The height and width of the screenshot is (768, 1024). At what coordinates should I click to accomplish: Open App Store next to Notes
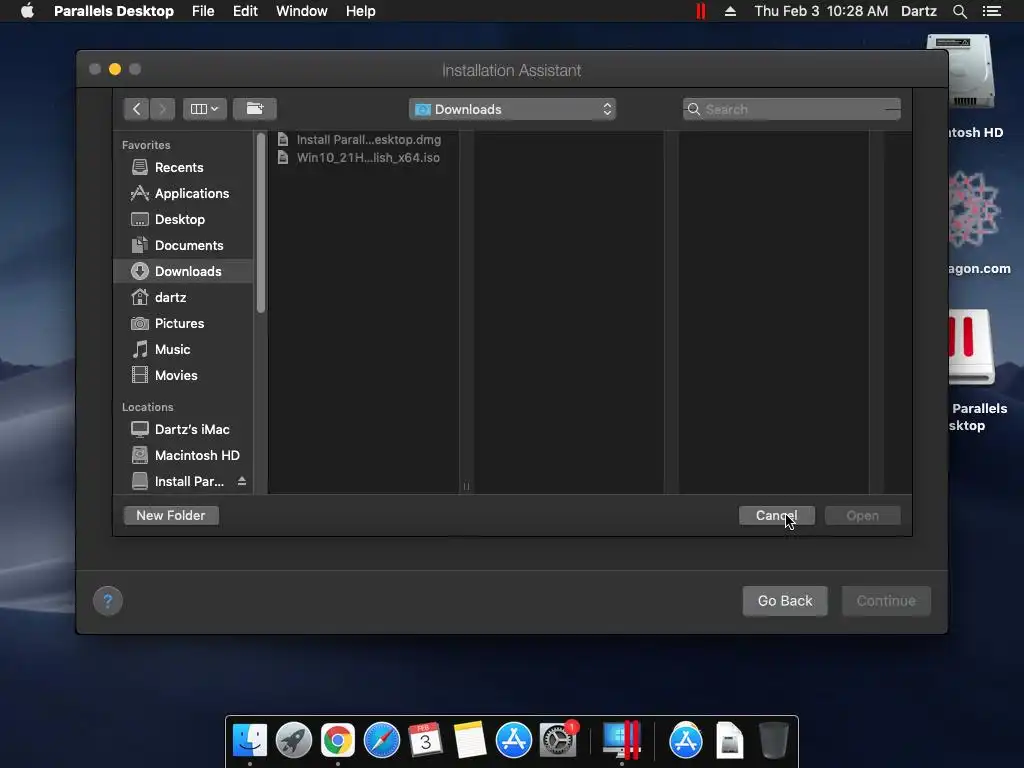tap(513, 740)
